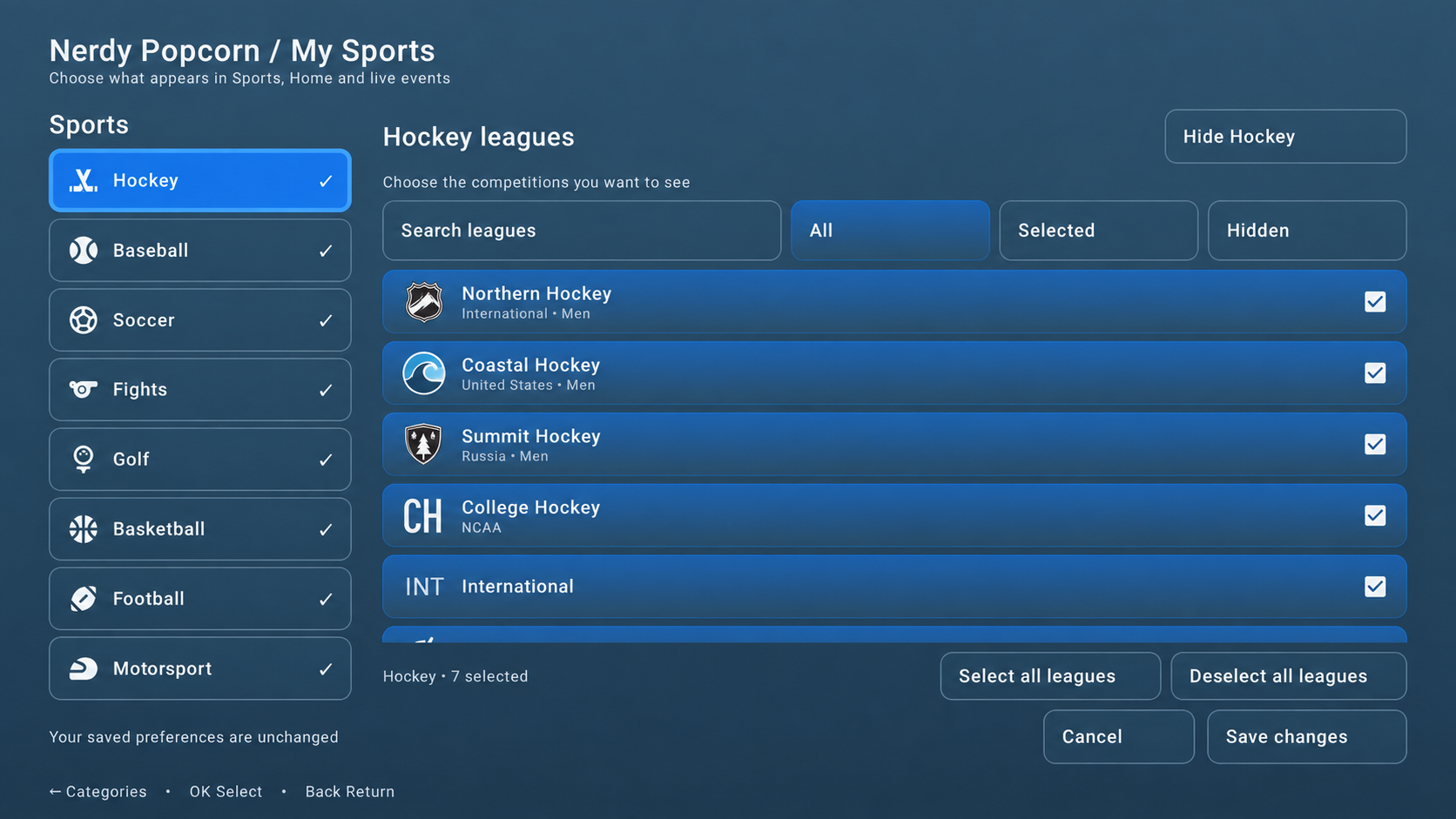Open the Football sport category

click(x=200, y=599)
